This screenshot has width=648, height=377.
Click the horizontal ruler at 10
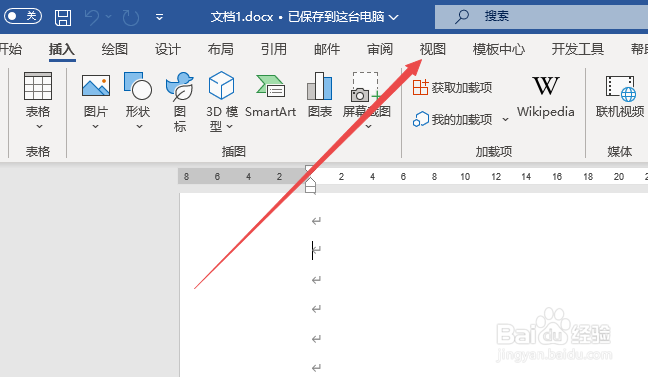(465, 177)
